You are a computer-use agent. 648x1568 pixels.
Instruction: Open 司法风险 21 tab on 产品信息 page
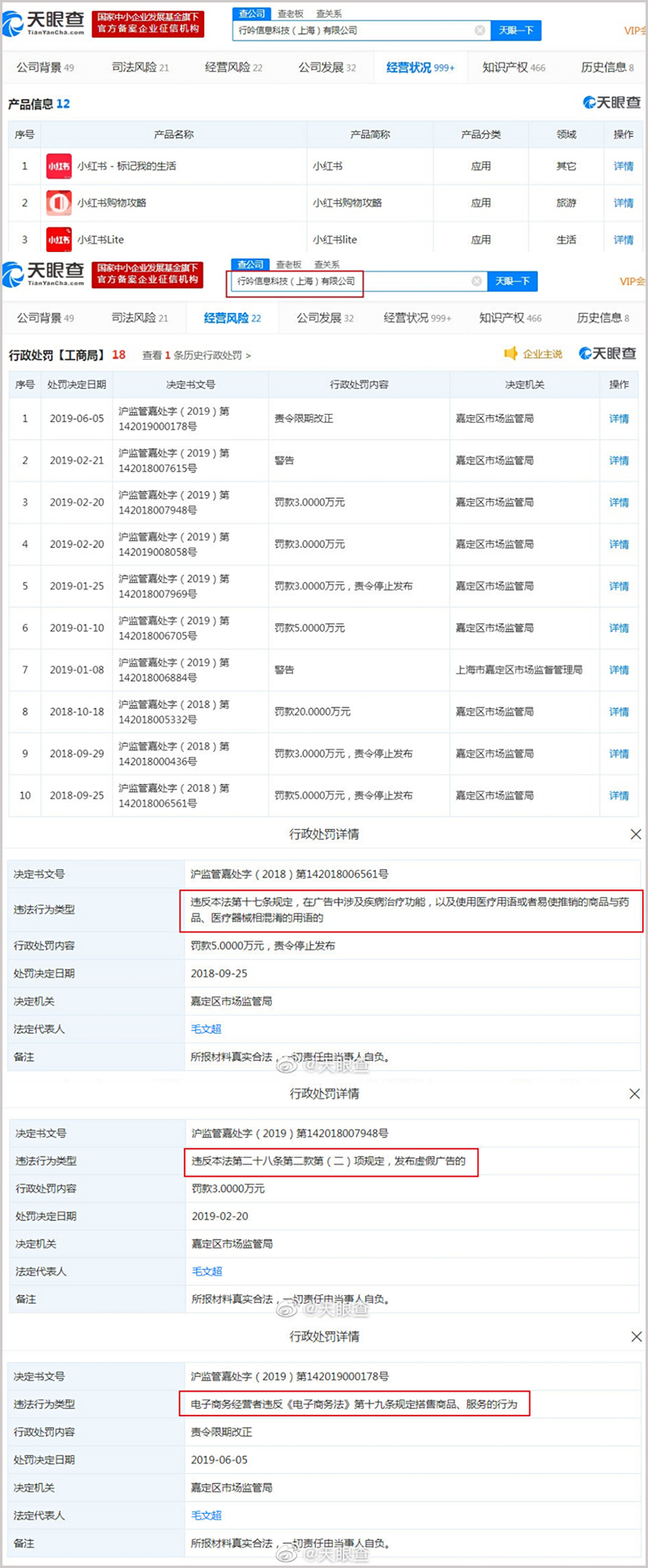(140, 67)
